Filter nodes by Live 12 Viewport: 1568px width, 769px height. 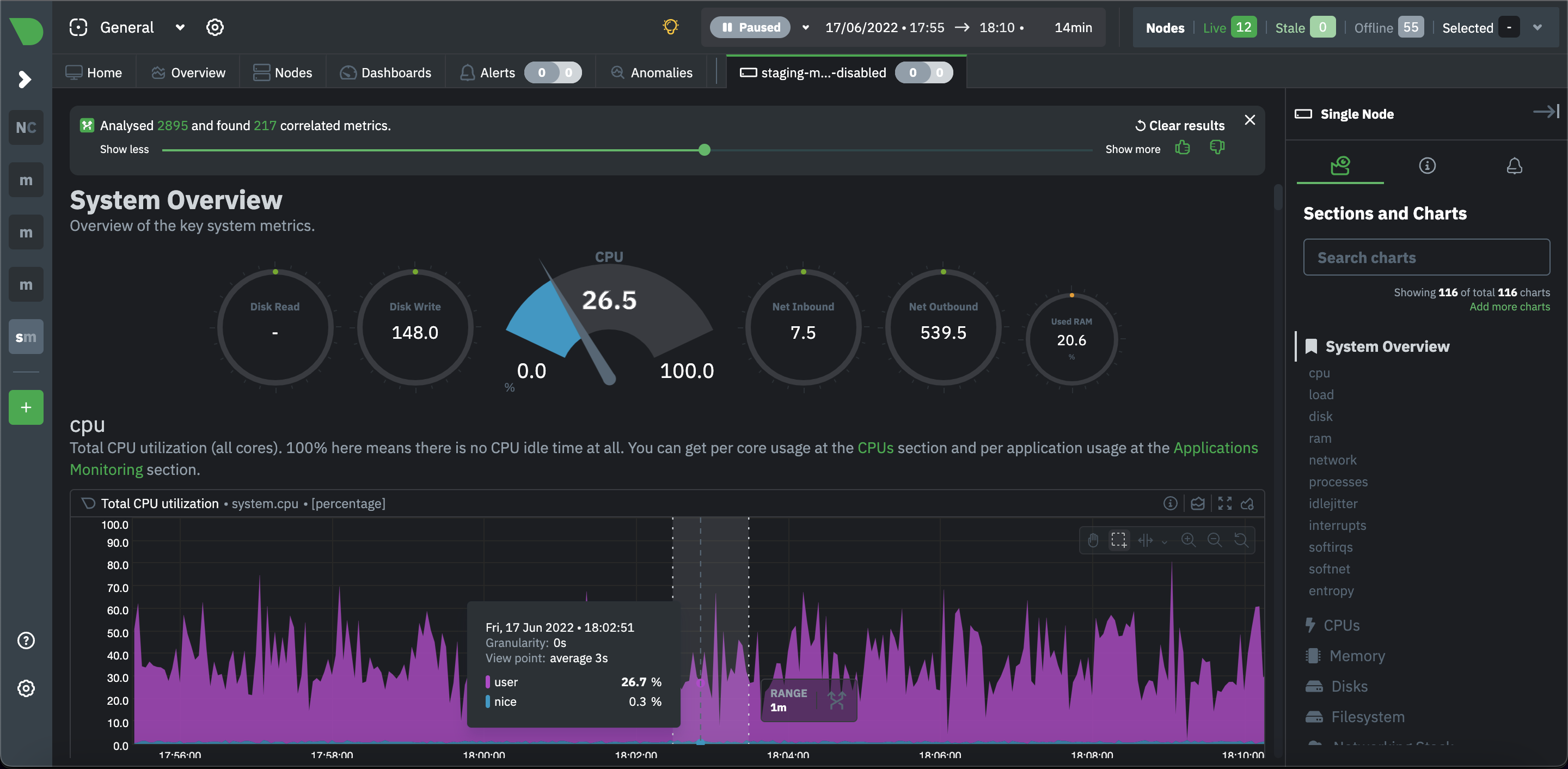(x=1229, y=27)
